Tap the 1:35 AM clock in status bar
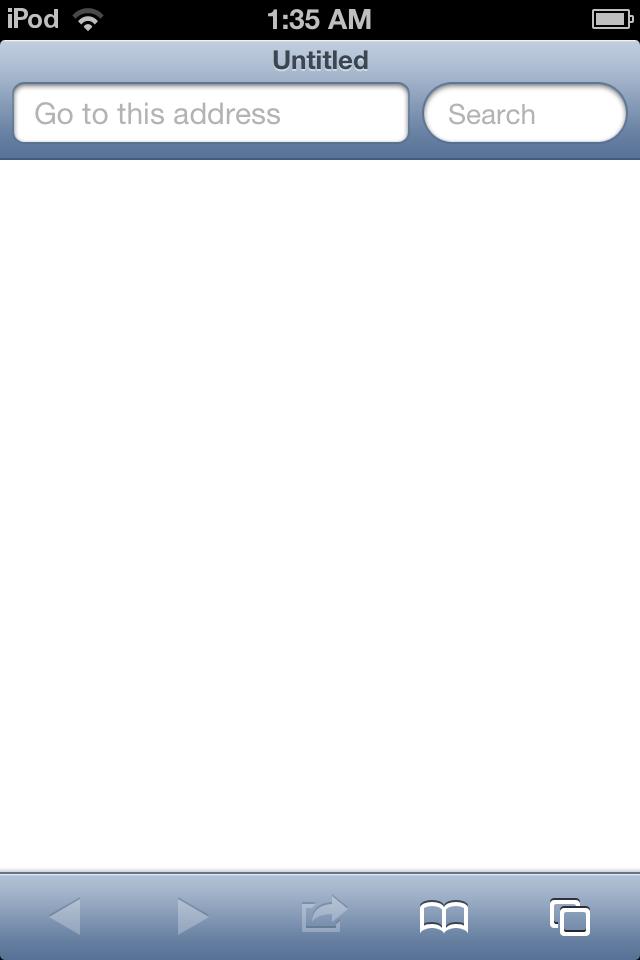Screen dimensions: 640x960 pos(319,20)
